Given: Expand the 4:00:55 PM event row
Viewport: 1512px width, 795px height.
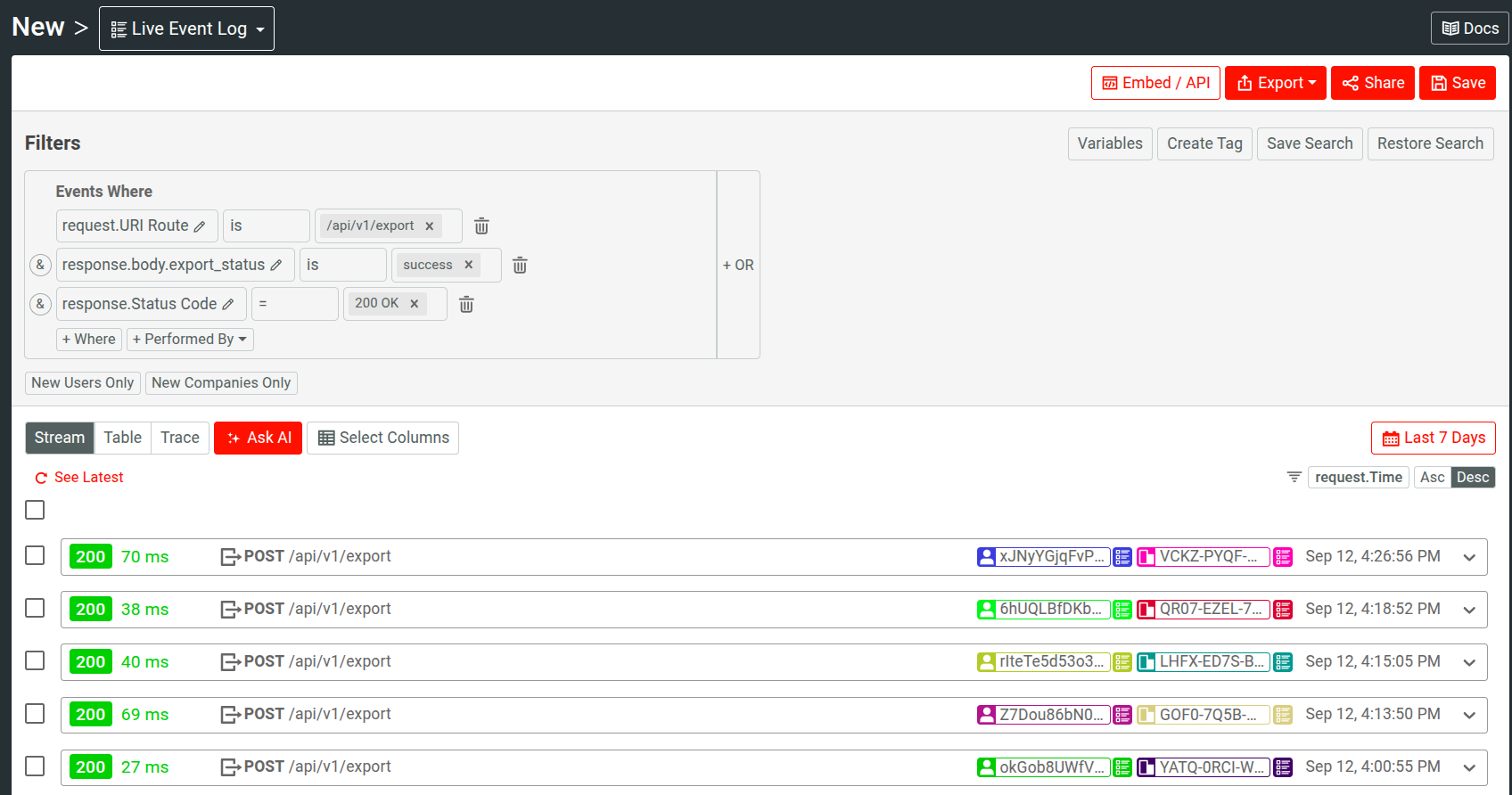Looking at the screenshot, I should (1469, 768).
